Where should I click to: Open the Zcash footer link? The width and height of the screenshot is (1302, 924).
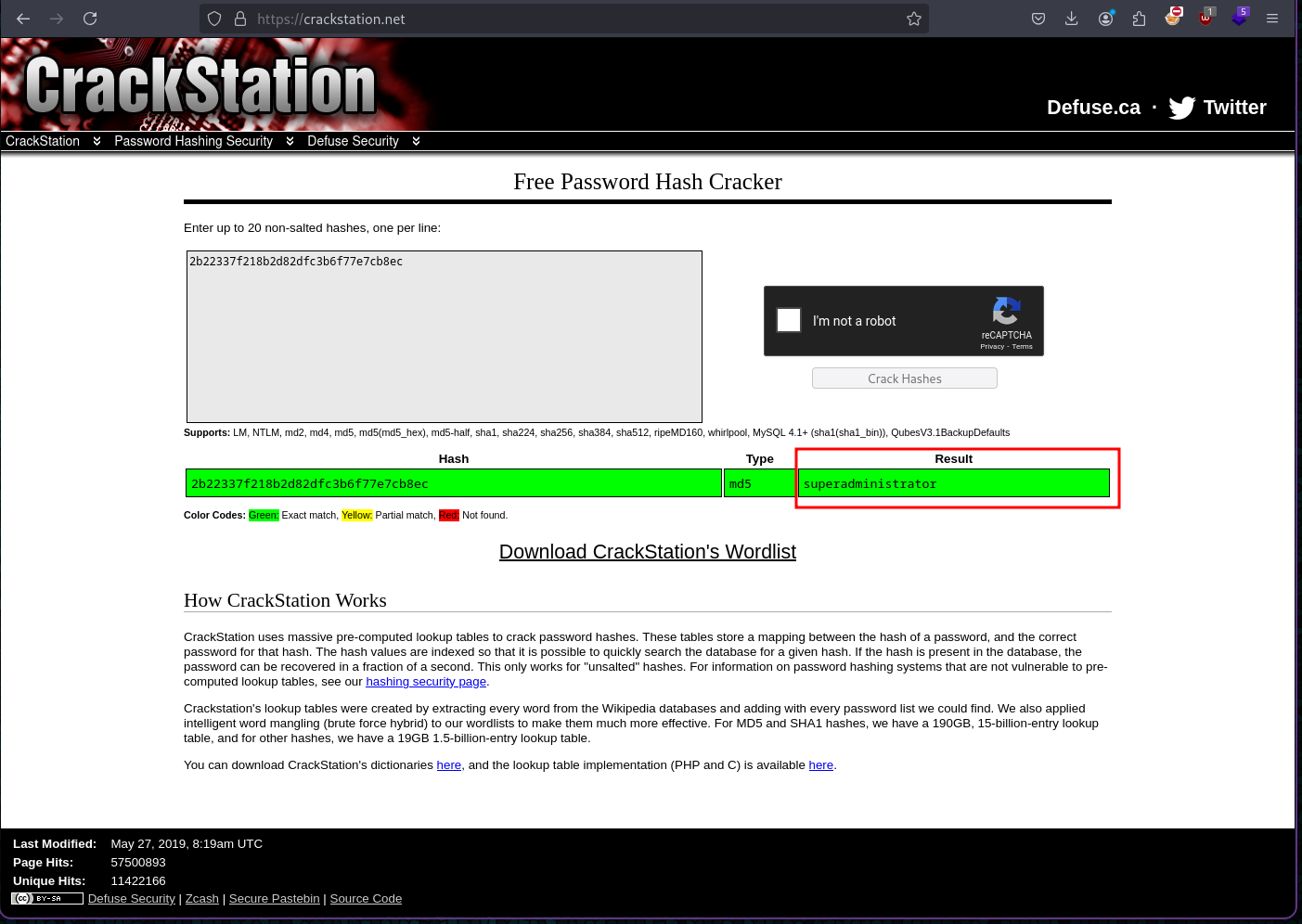click(x=202, y=899)
